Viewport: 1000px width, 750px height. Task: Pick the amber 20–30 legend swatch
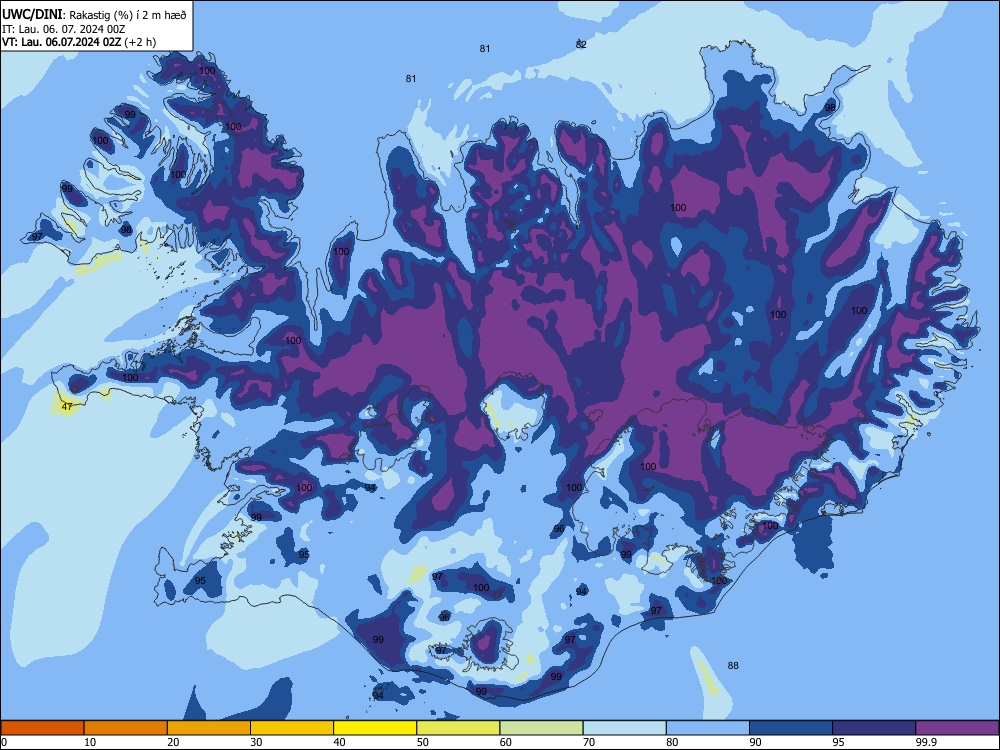(209, 728)
